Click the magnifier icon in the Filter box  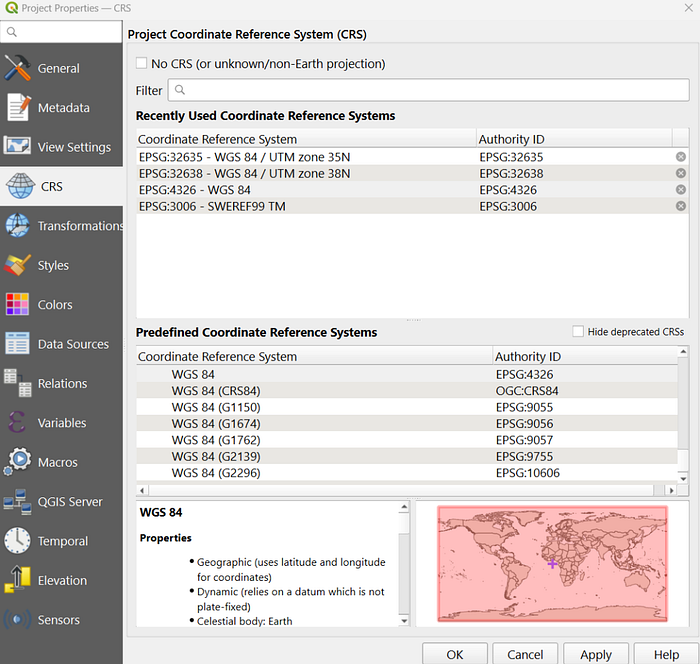point(179,90)
